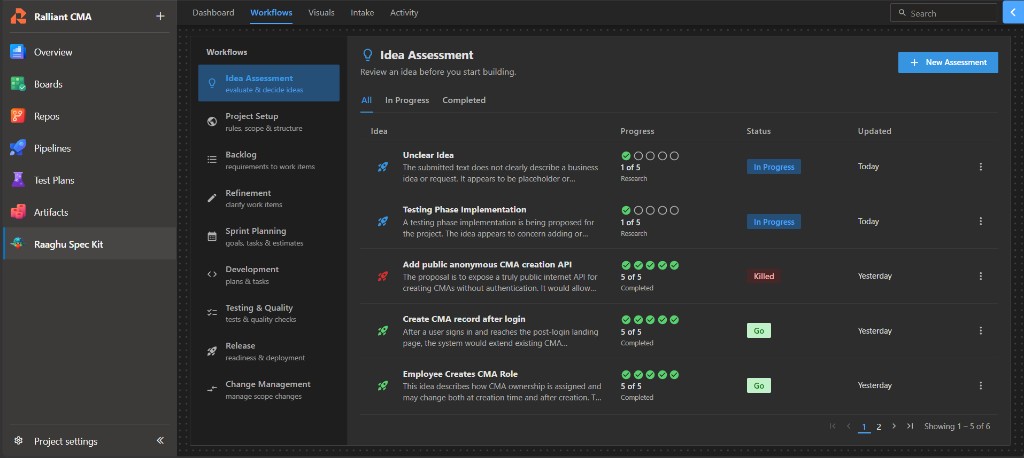The image size is (1024, 458).
Task: Open the Boards sidebar icon
Action: pyautogui.click(x=18, y=84)
